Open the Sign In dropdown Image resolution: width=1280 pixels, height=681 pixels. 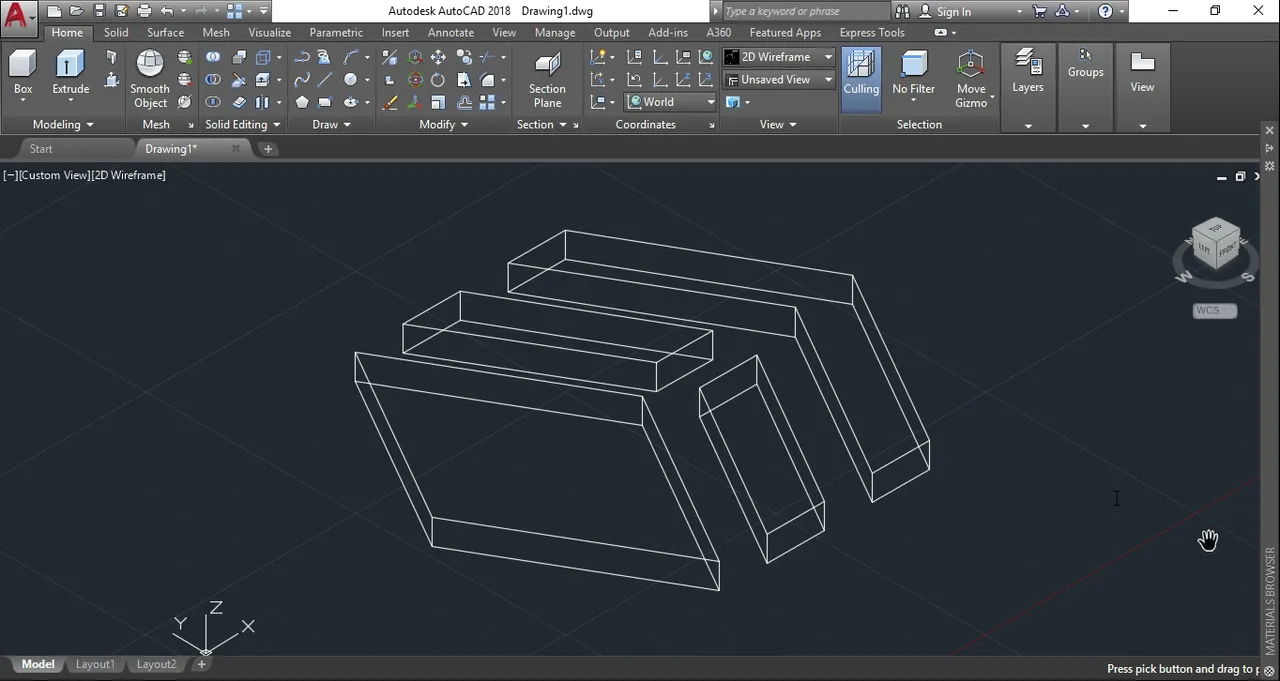click(x=970, y=12)
